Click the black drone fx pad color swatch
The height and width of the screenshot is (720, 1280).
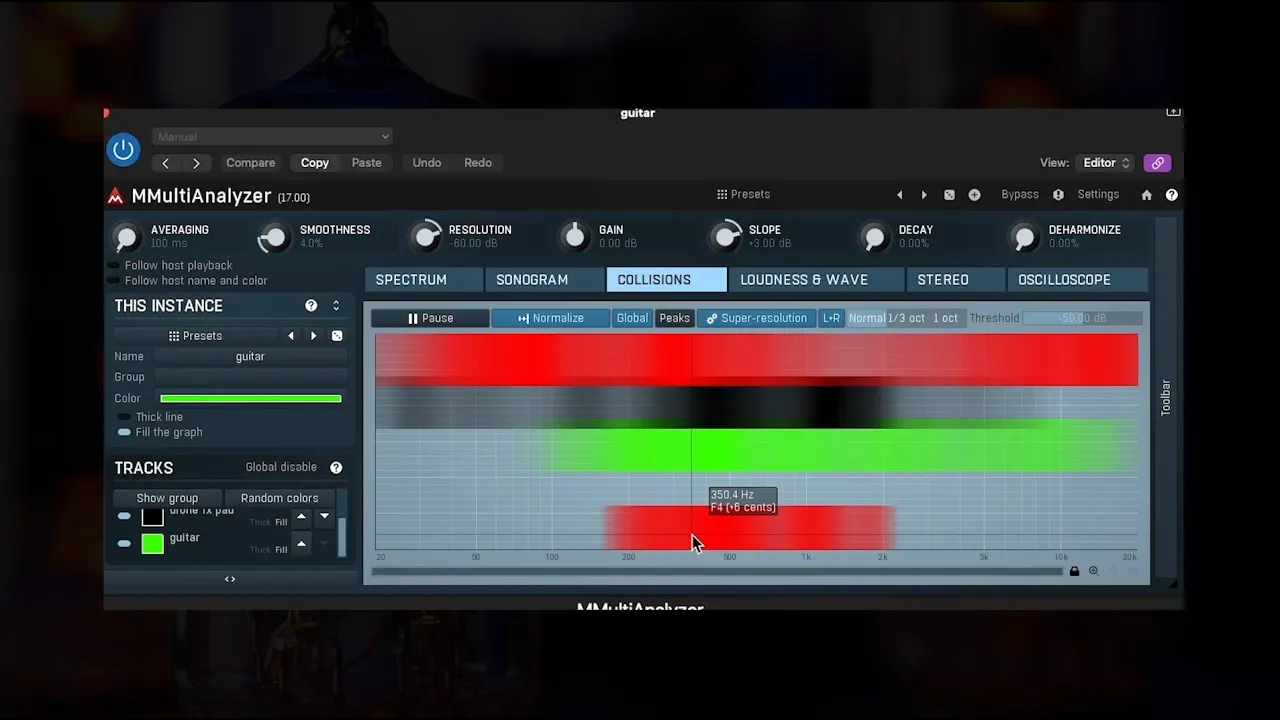click(152, 516)
